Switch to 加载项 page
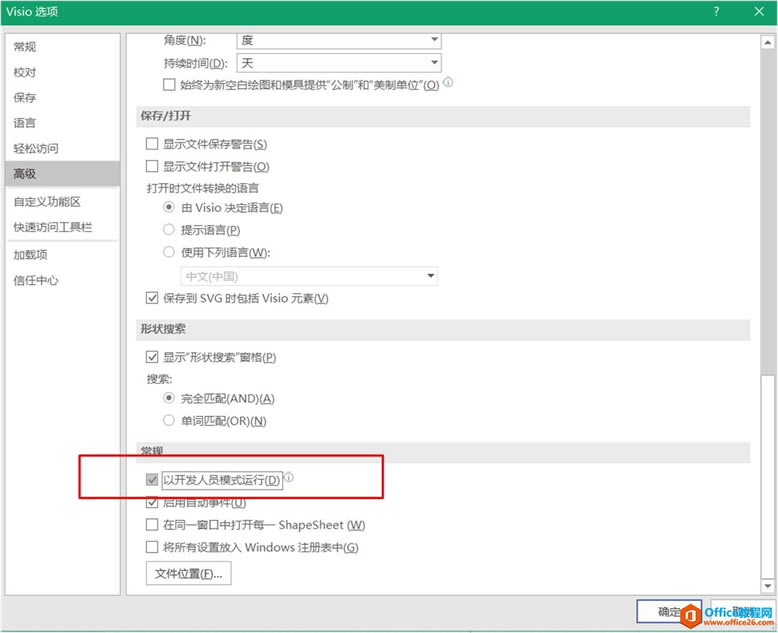Screen dimensions: 778x633 (63, 255)
